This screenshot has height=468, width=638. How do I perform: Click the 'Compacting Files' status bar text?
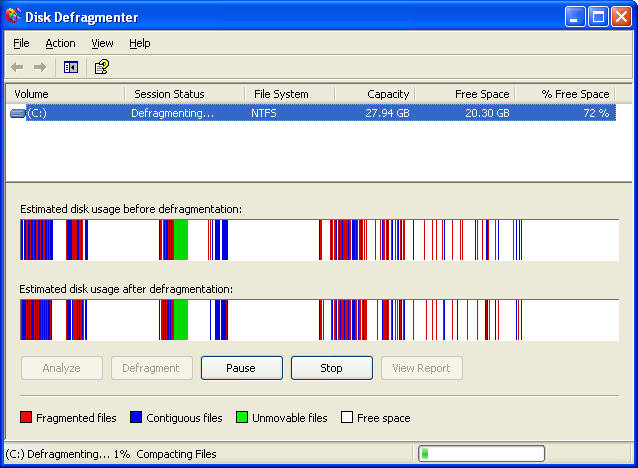[x=176, y=454]
